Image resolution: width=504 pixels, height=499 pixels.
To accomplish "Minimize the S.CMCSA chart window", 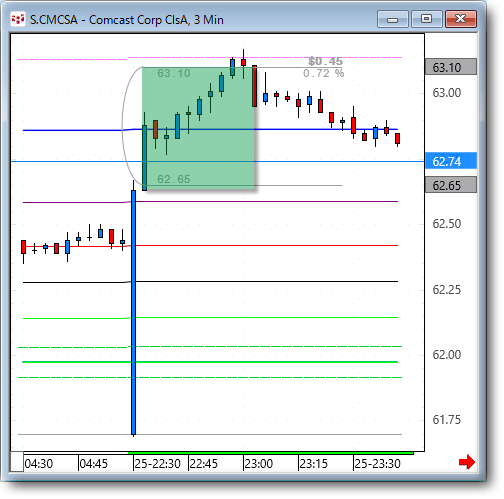I will tap(393, 19).
